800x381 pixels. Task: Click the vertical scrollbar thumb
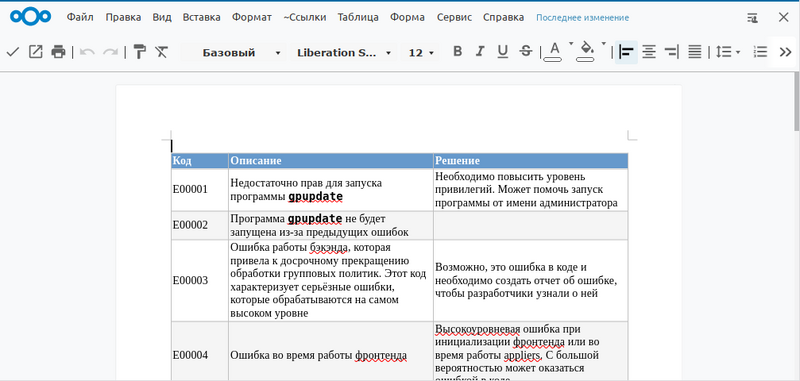point(796,102)
